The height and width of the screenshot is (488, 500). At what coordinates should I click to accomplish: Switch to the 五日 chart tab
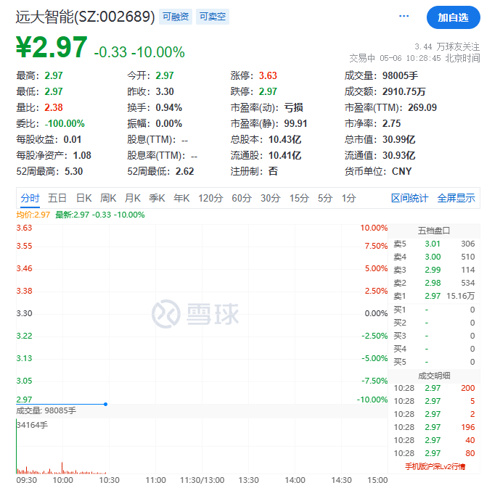[57, 198]
